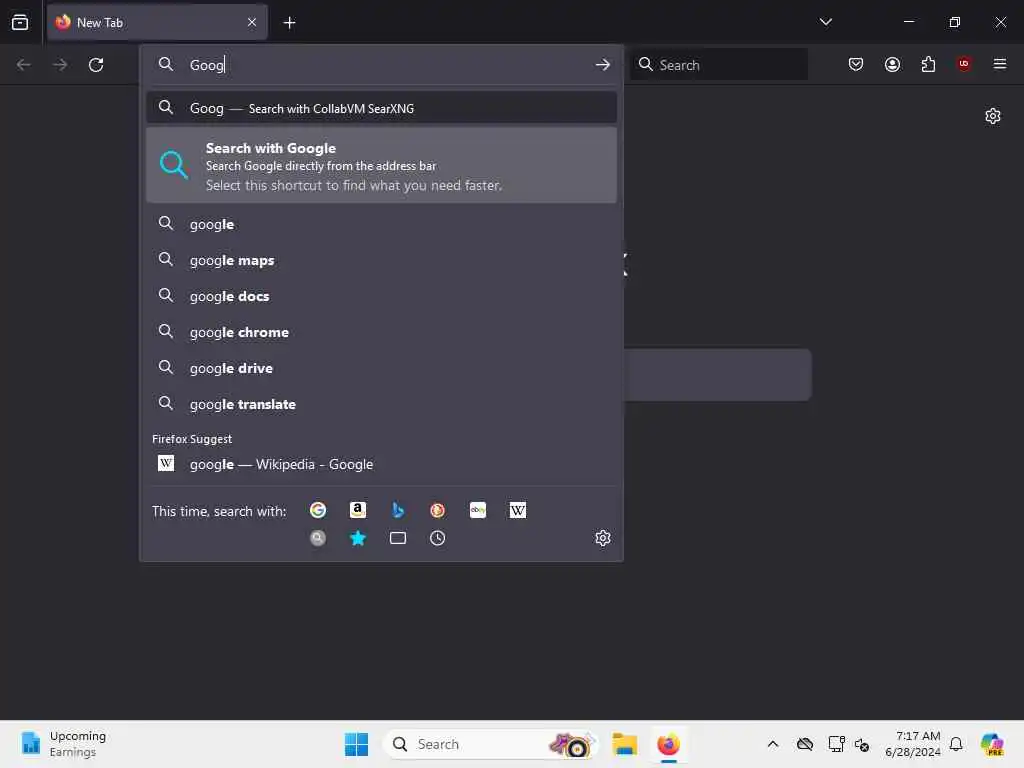Search this time with eBay icon
The height and width of the screenshot is (768, 1024).
(478, 510)
